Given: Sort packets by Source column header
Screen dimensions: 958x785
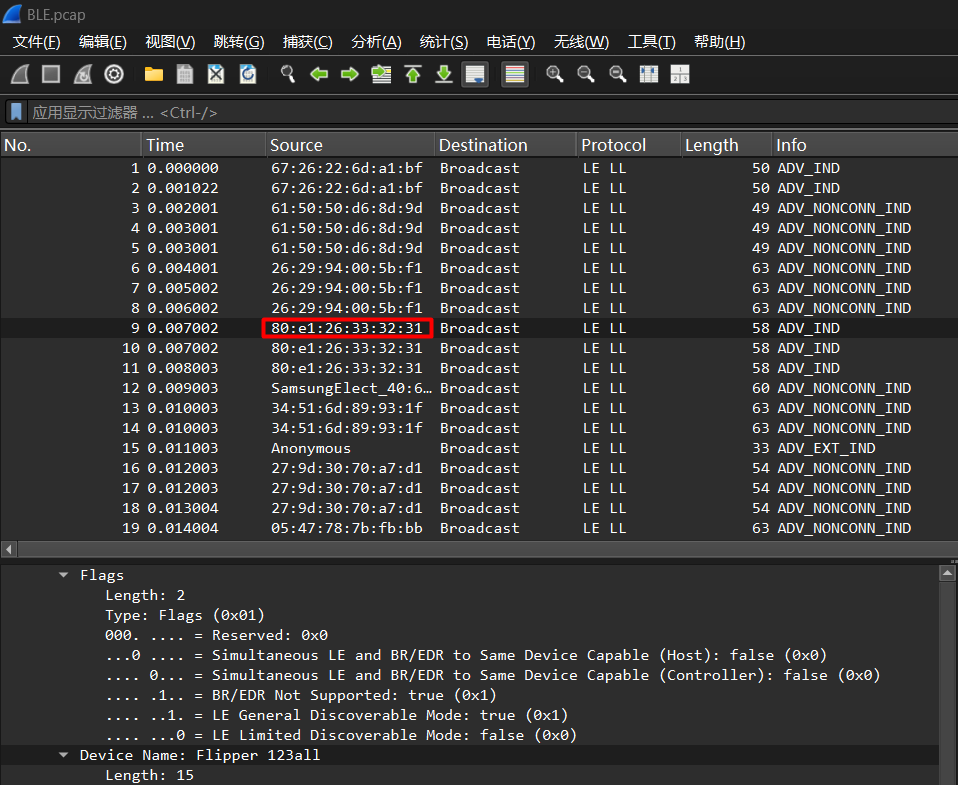Looking at the screenshot, I should coord(296,145).
